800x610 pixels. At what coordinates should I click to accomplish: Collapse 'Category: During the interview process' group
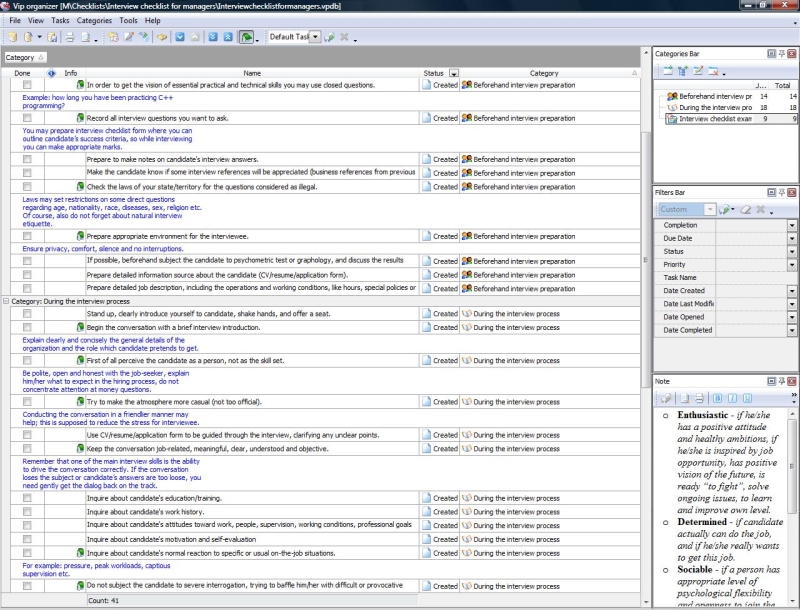[x=6, y=300]
